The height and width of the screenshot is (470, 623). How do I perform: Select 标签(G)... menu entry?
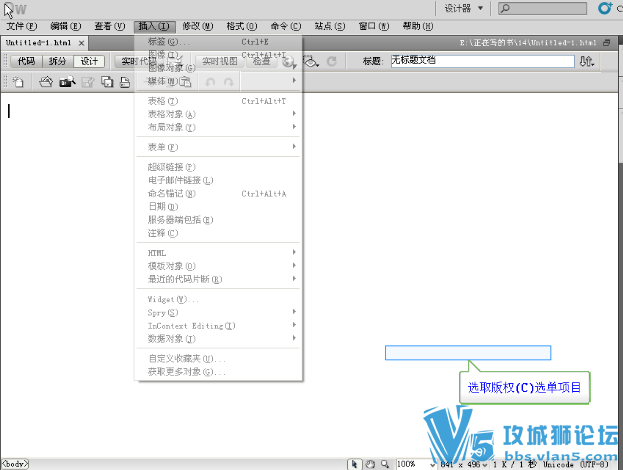[x=218, y=42]
